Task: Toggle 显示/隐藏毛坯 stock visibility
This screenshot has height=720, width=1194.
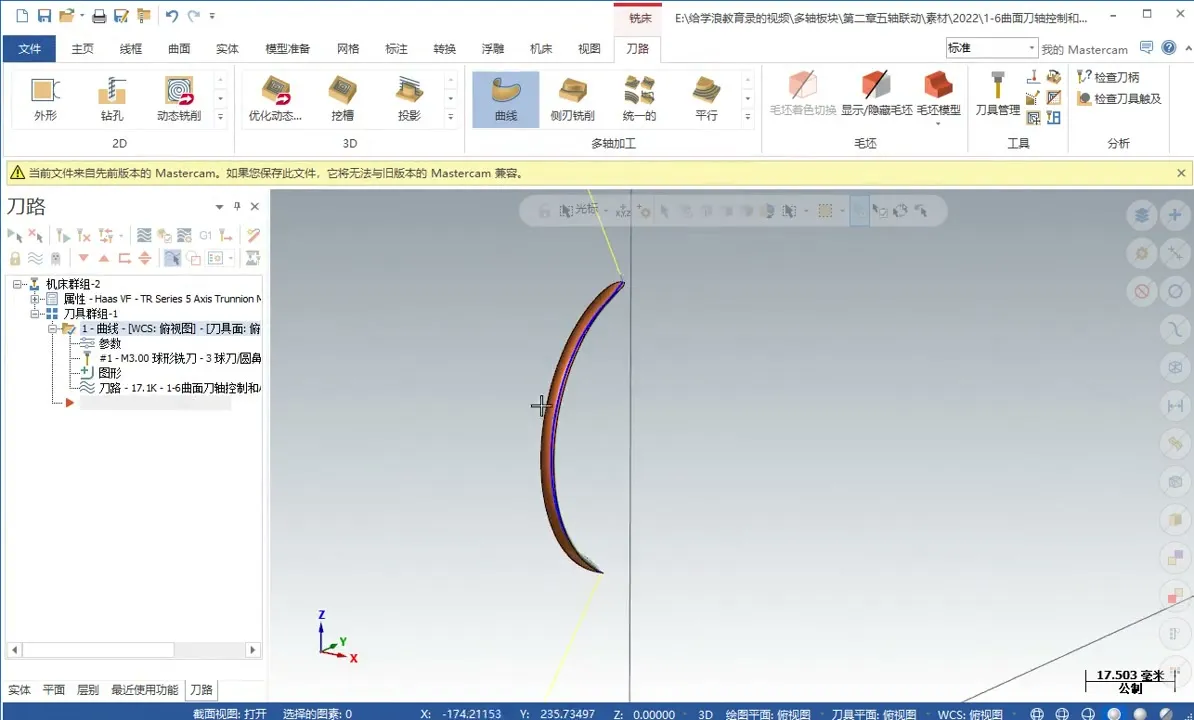Action: 873,97
